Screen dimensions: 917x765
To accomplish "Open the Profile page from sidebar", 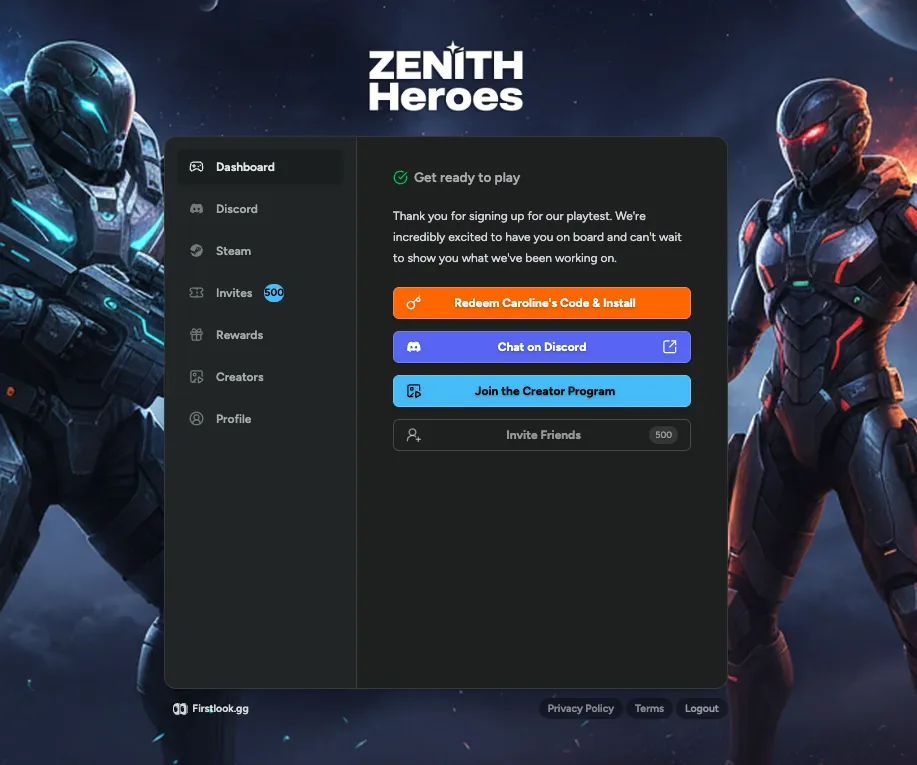I will click(233, 419).
